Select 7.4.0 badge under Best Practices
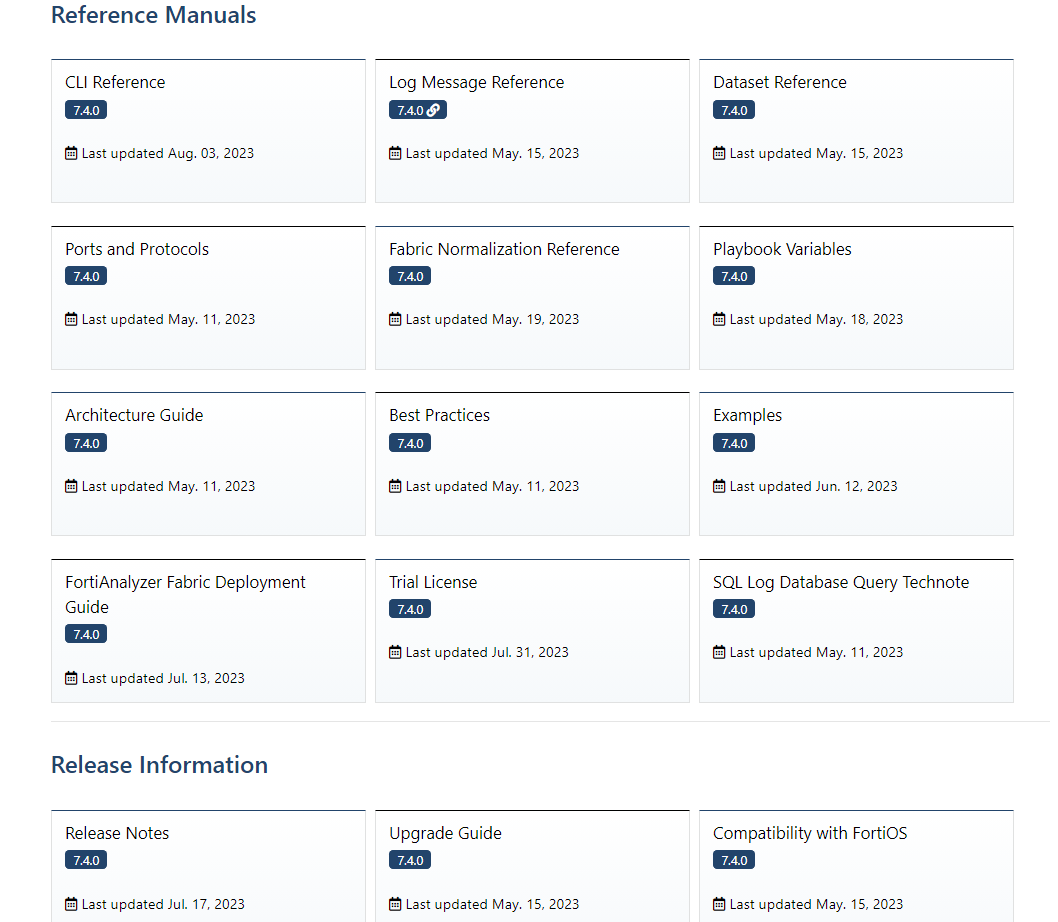Viewport: 1058px width, 922px height. (410, 443)
